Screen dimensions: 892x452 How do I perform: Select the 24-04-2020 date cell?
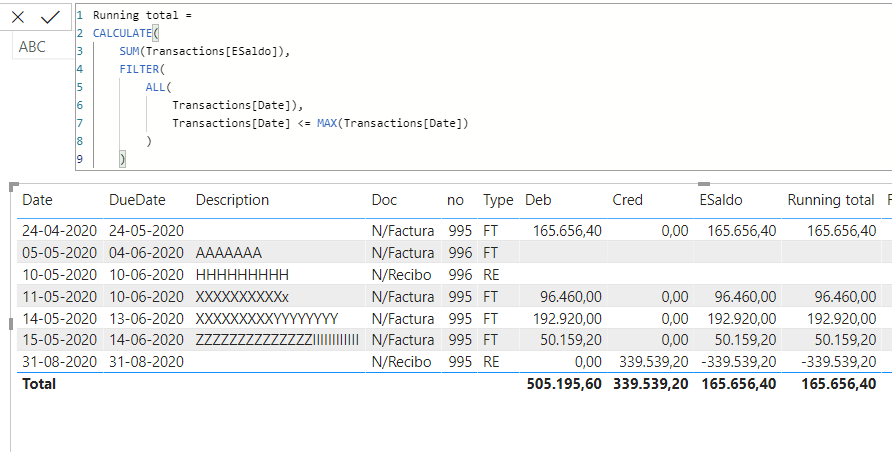click(x=60, y=231)
